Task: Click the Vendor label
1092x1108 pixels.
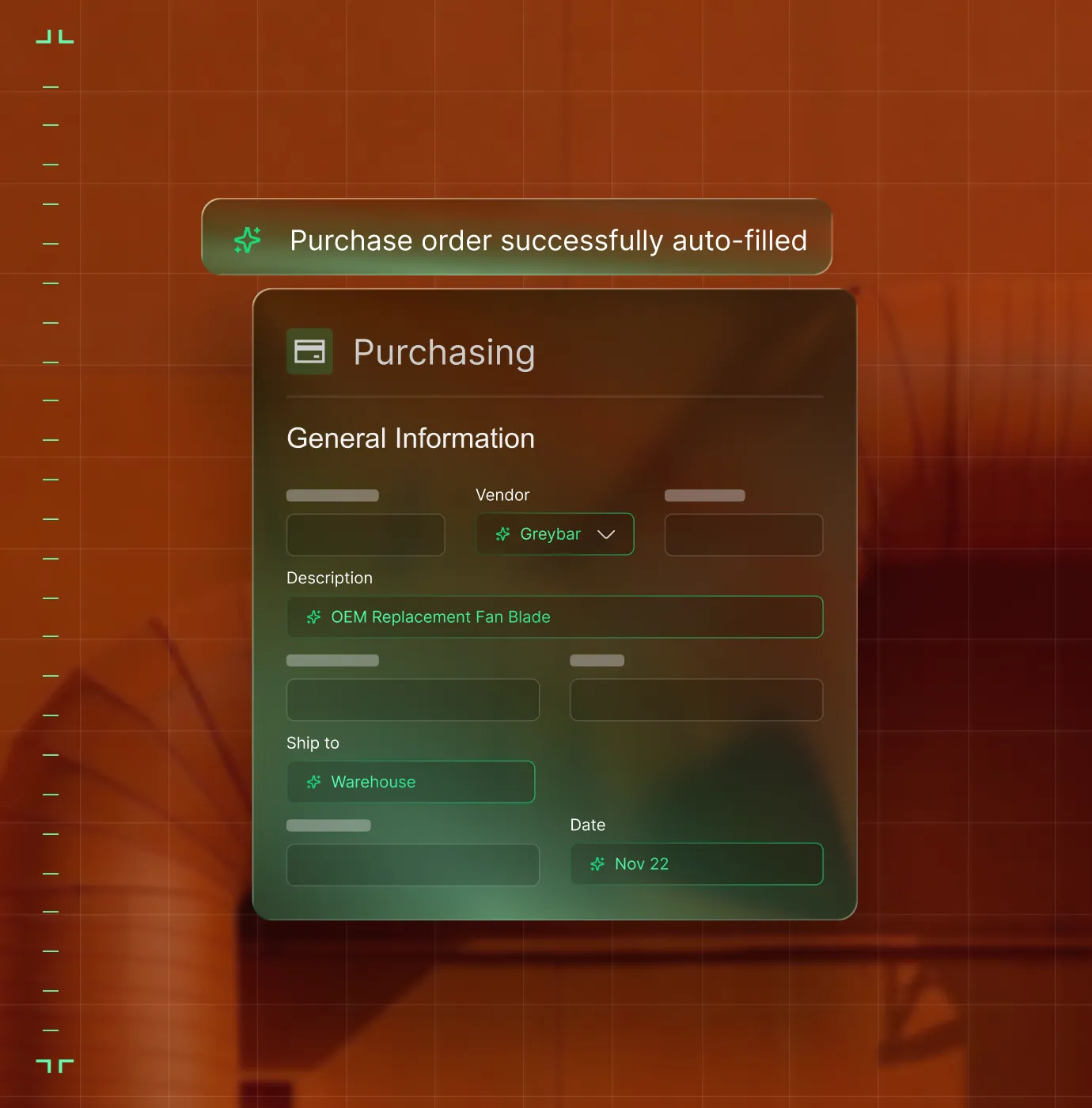Action: click(x=502, y=495)
